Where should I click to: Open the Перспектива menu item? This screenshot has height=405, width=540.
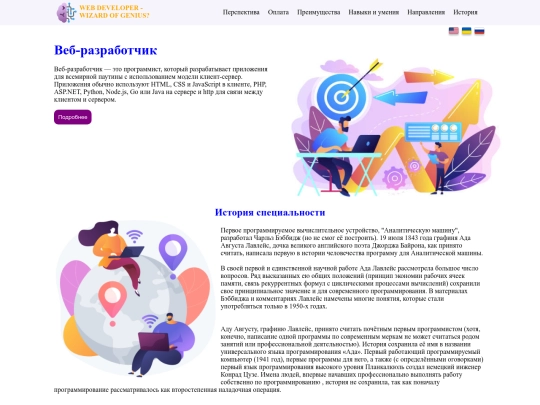pyautogui.click(x=241, y=12)
